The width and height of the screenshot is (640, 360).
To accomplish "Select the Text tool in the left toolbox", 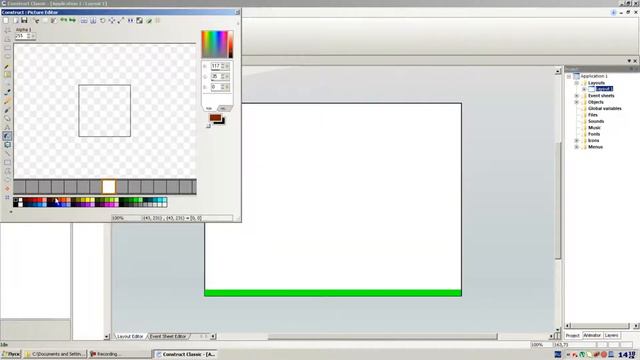I will tap(7, 127).
